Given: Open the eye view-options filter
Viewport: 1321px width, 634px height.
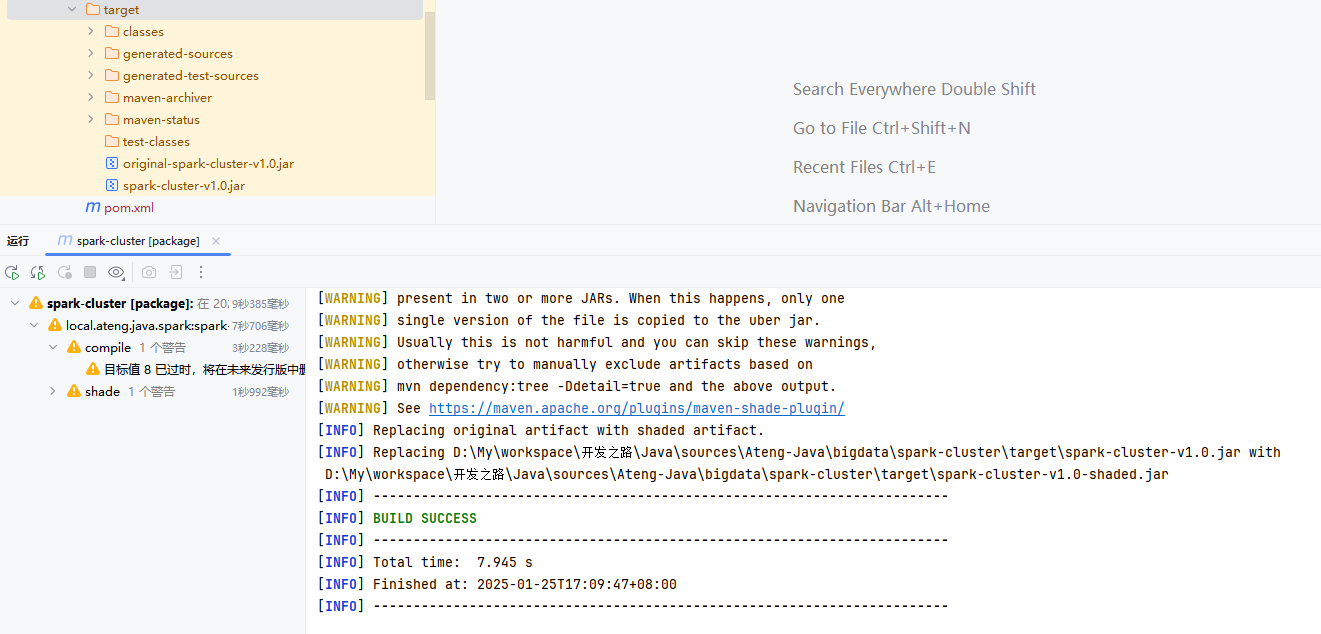Looking at the screenshot, I should tap(116, 272).
